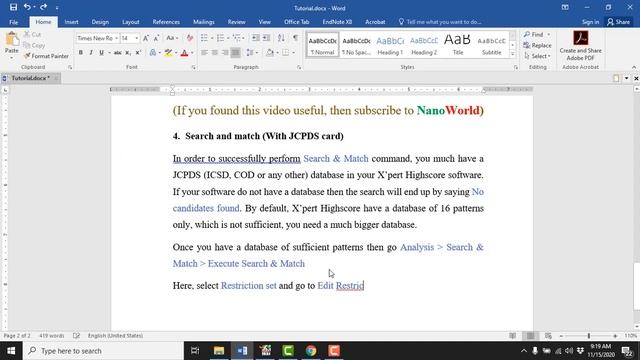Switch to Web Layout view in status bar
640x360 pixels.
click(x=548, y=336)
